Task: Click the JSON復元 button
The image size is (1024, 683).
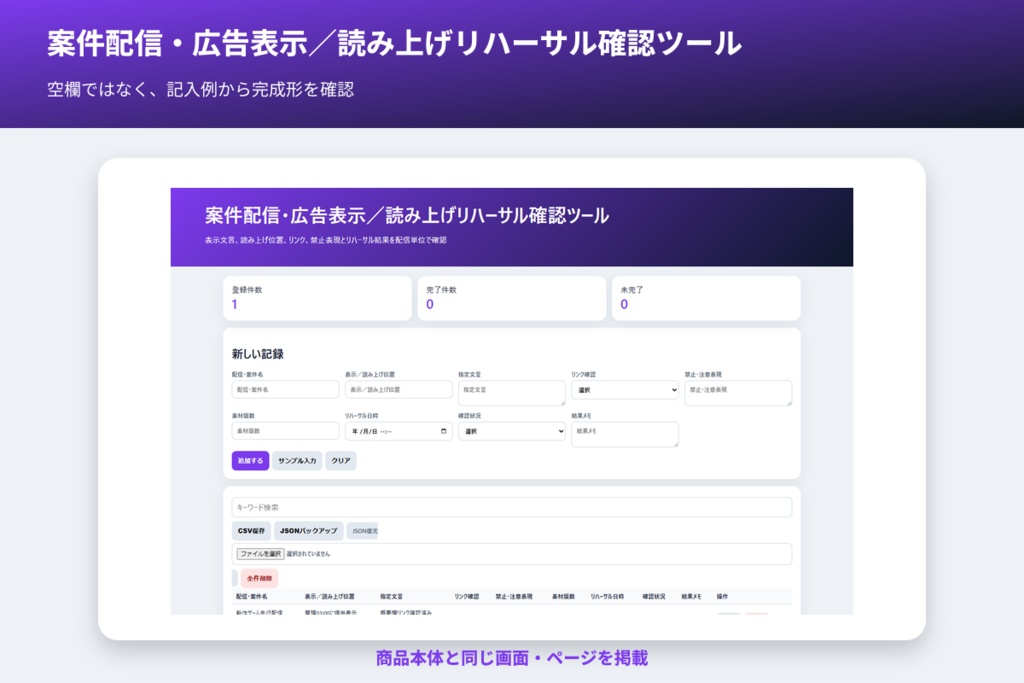Action: click(x=363, y=531)
